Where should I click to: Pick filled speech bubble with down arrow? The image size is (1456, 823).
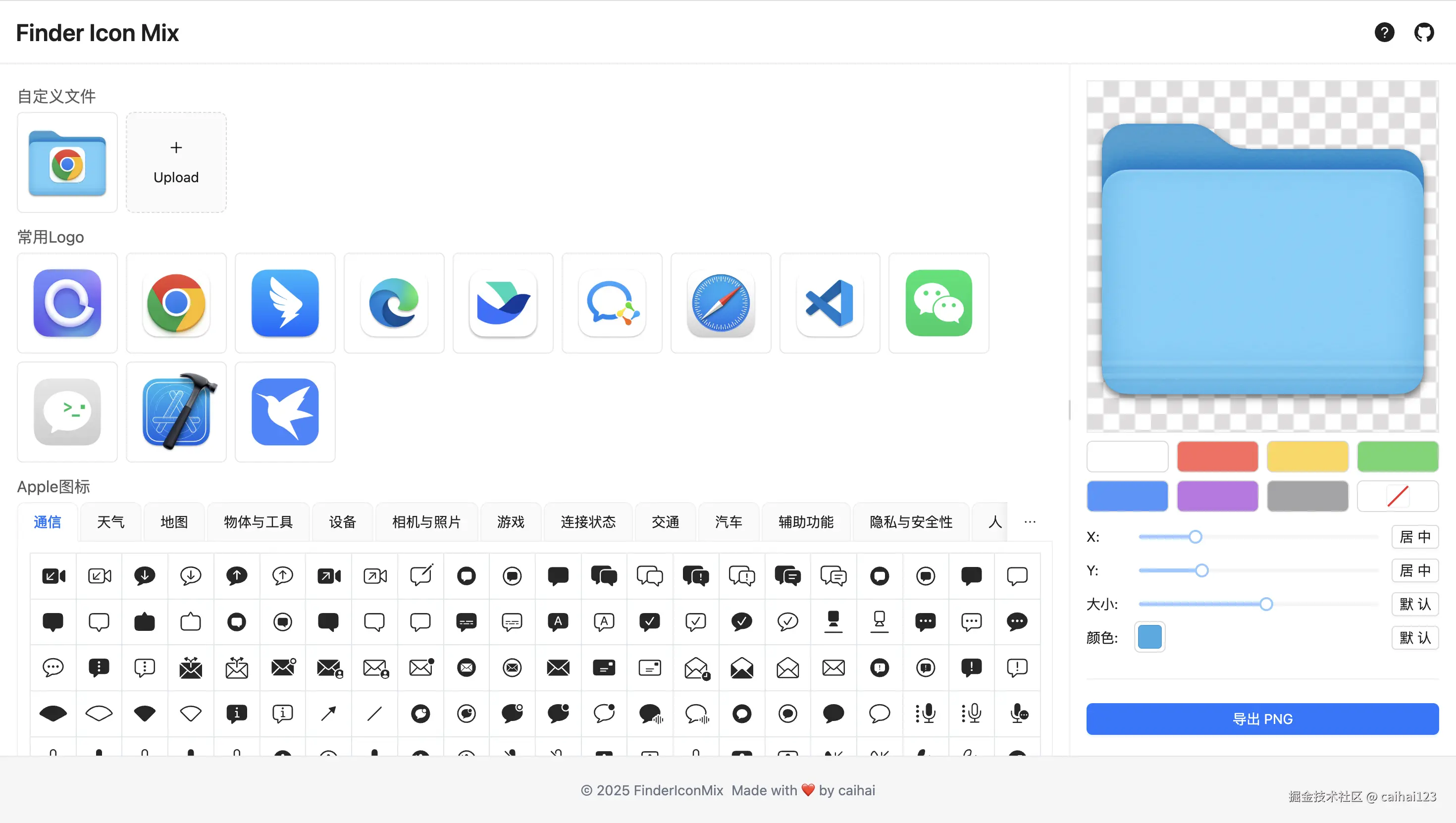click(x=145, y=576)
